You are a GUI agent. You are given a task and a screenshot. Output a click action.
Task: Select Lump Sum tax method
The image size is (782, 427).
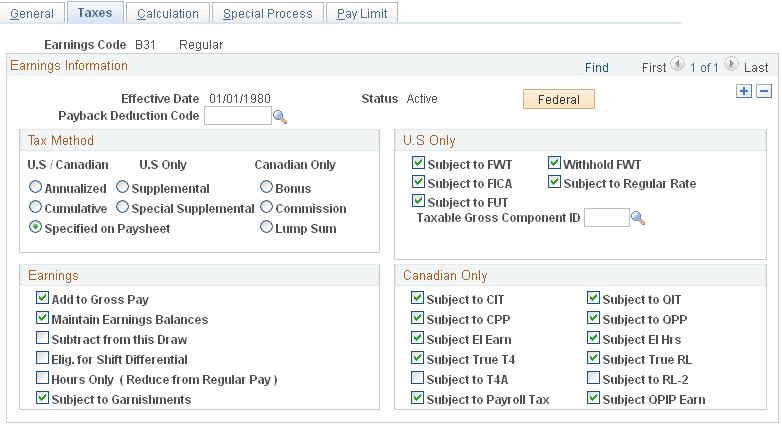(x=267, y=227)
